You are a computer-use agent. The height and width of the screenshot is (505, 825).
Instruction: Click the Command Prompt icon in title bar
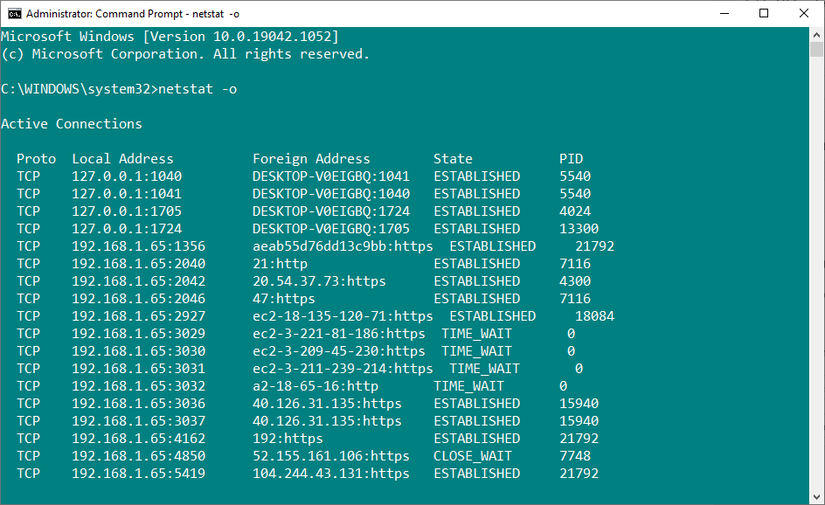(x=14, y=14)
